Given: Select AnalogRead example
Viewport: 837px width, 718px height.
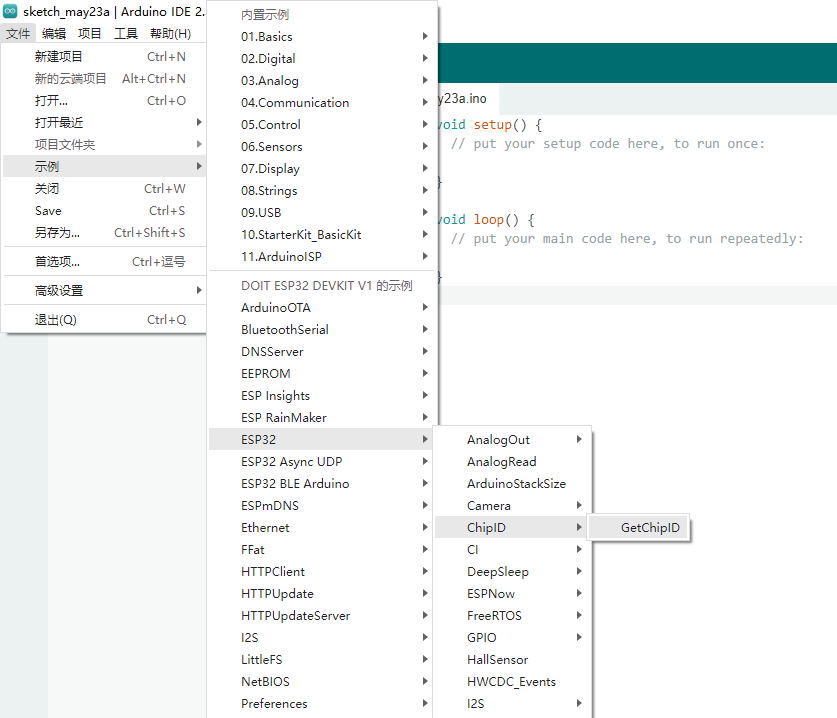Looking at the screenshot, I should [x=512, y=461].
